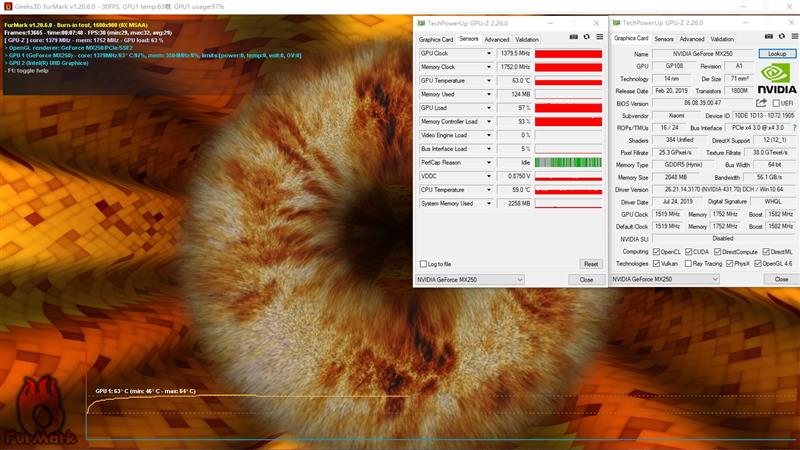The width and height of the screenshot is (800, 450).
Task: Click the refresh icon in Sensors window
Action: click(586, 38)
